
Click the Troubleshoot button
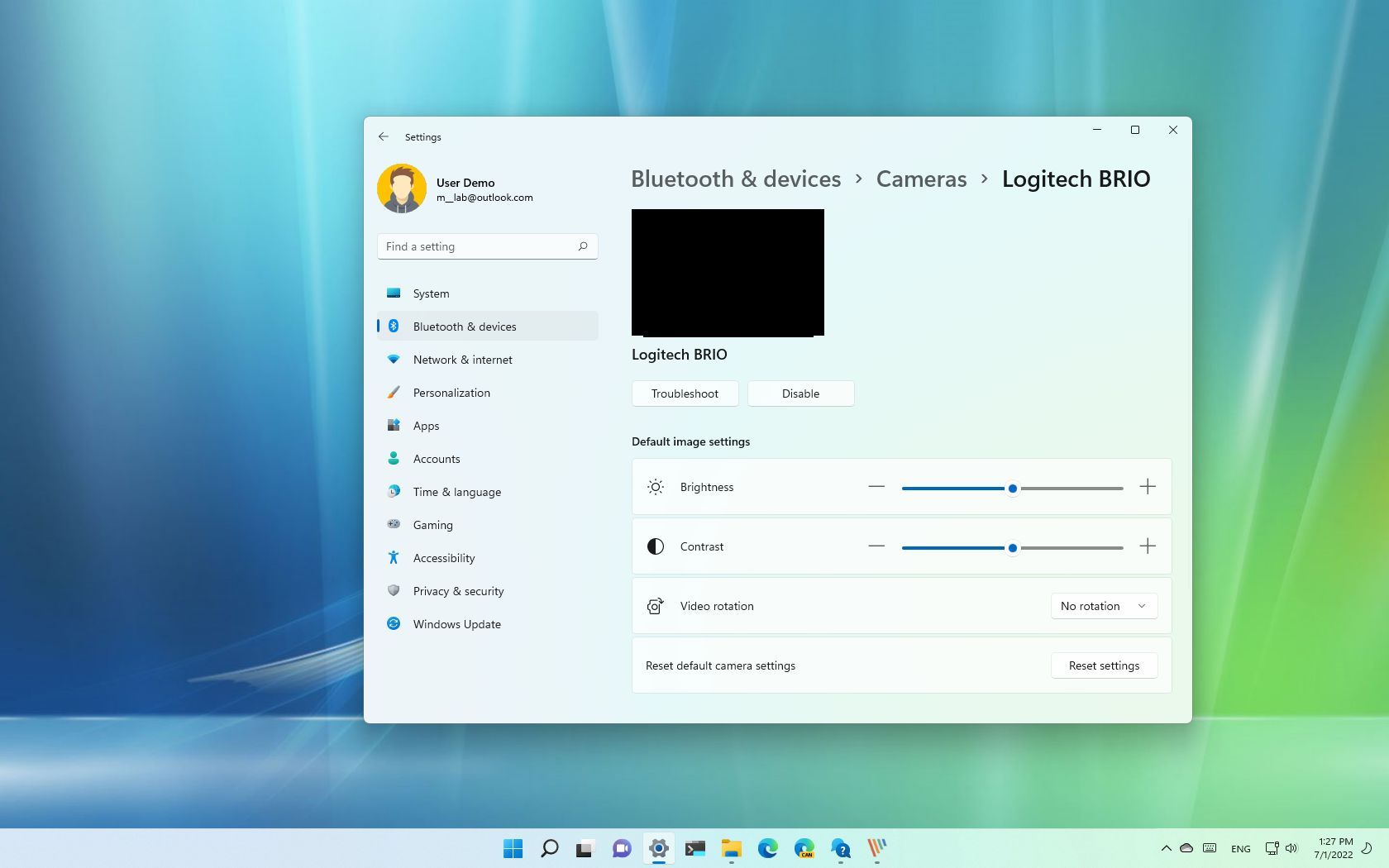click(685, 393)
